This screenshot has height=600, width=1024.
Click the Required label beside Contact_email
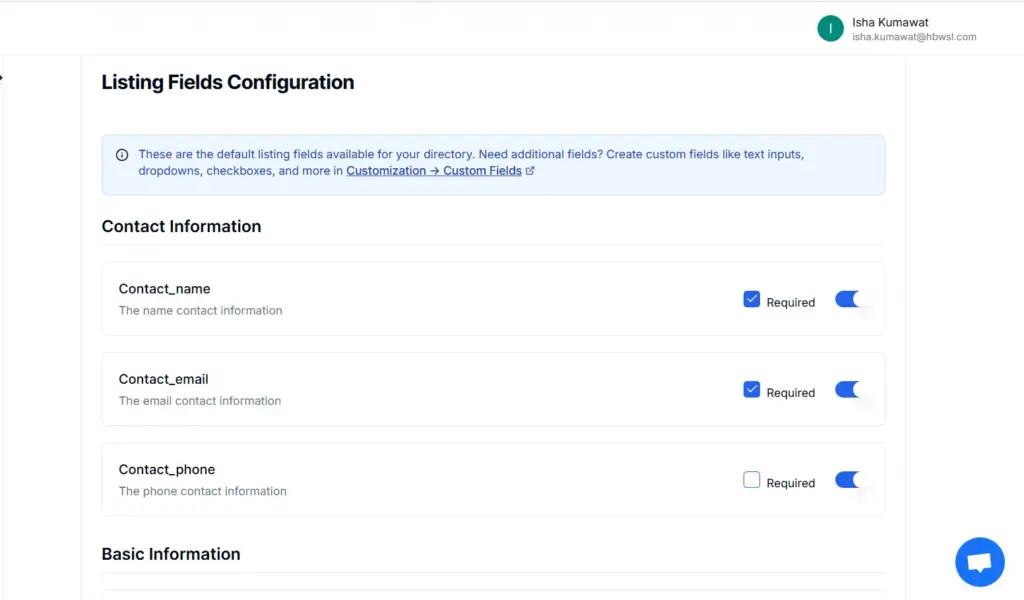790,393
